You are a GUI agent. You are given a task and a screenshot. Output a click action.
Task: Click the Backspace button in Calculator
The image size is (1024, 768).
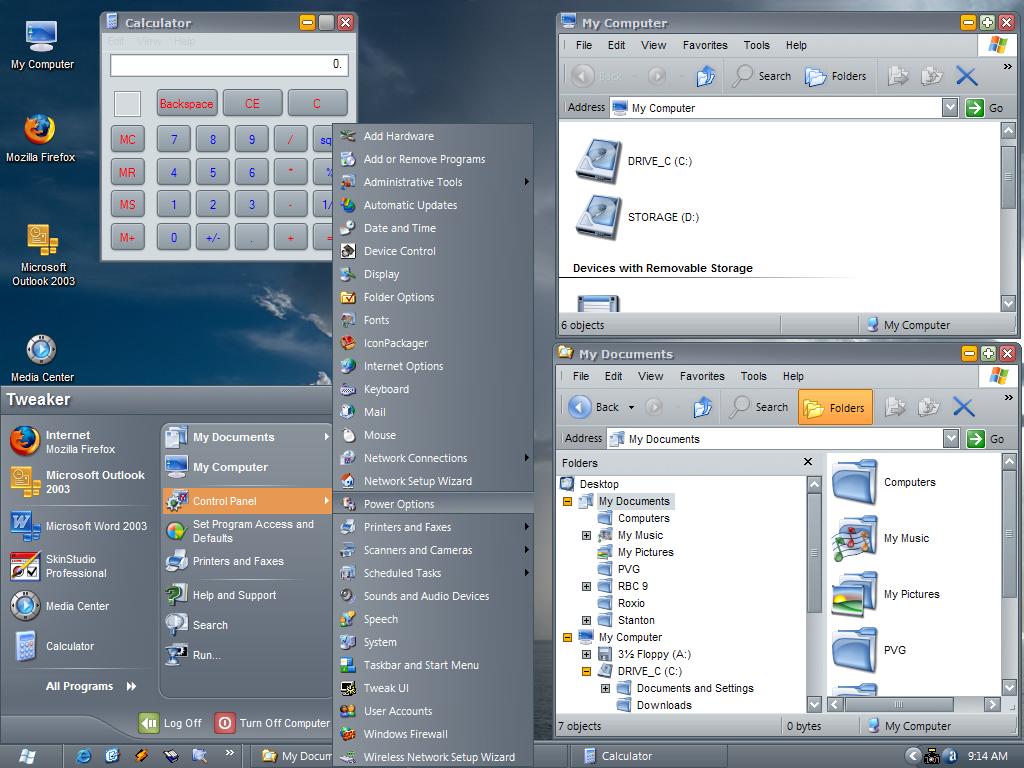186,103
